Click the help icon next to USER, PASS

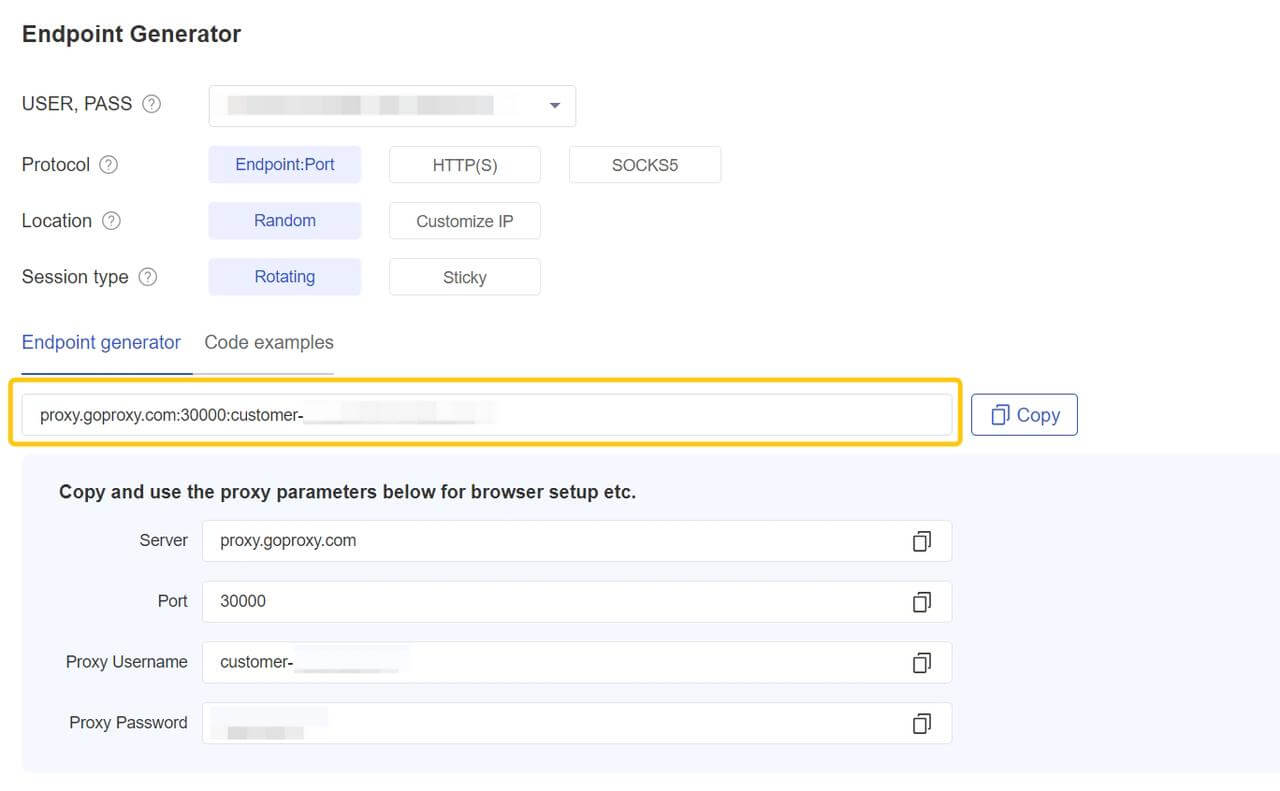[x=151, y=104]
